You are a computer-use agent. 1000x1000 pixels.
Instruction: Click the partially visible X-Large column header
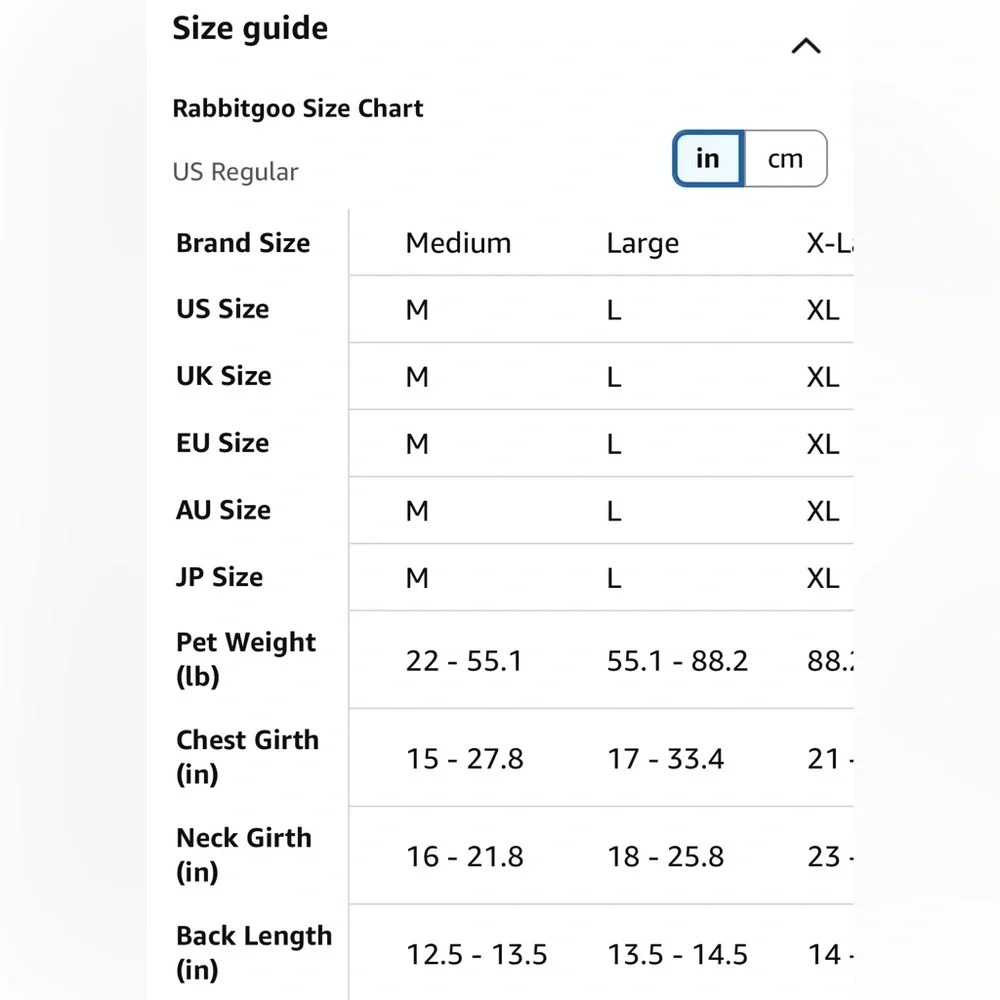coord(830,243)
